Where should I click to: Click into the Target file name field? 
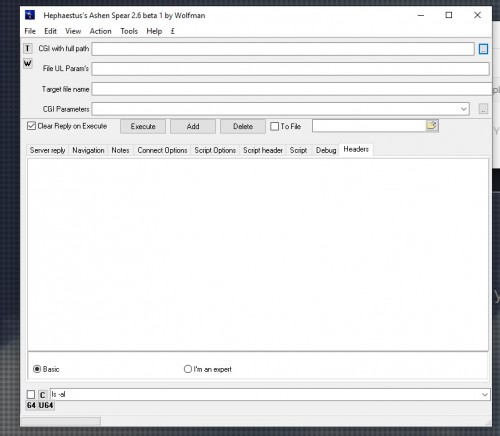coord(291,89)
